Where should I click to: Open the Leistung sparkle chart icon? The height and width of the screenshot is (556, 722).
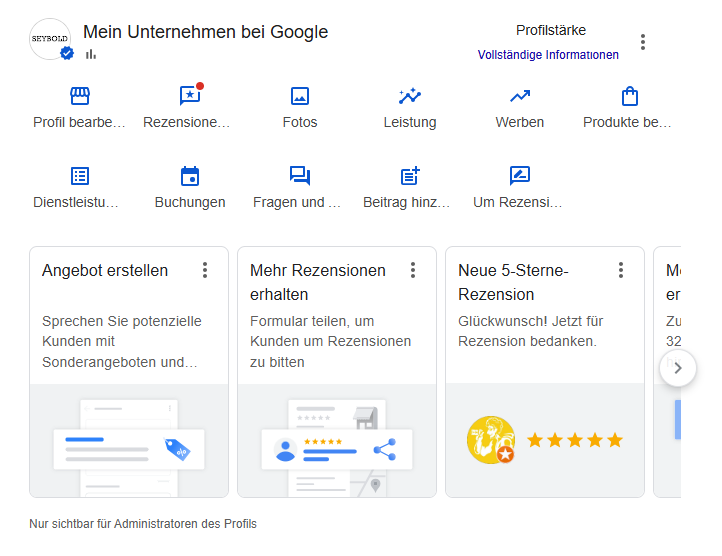pyautogui.click(x=410, y=96)
